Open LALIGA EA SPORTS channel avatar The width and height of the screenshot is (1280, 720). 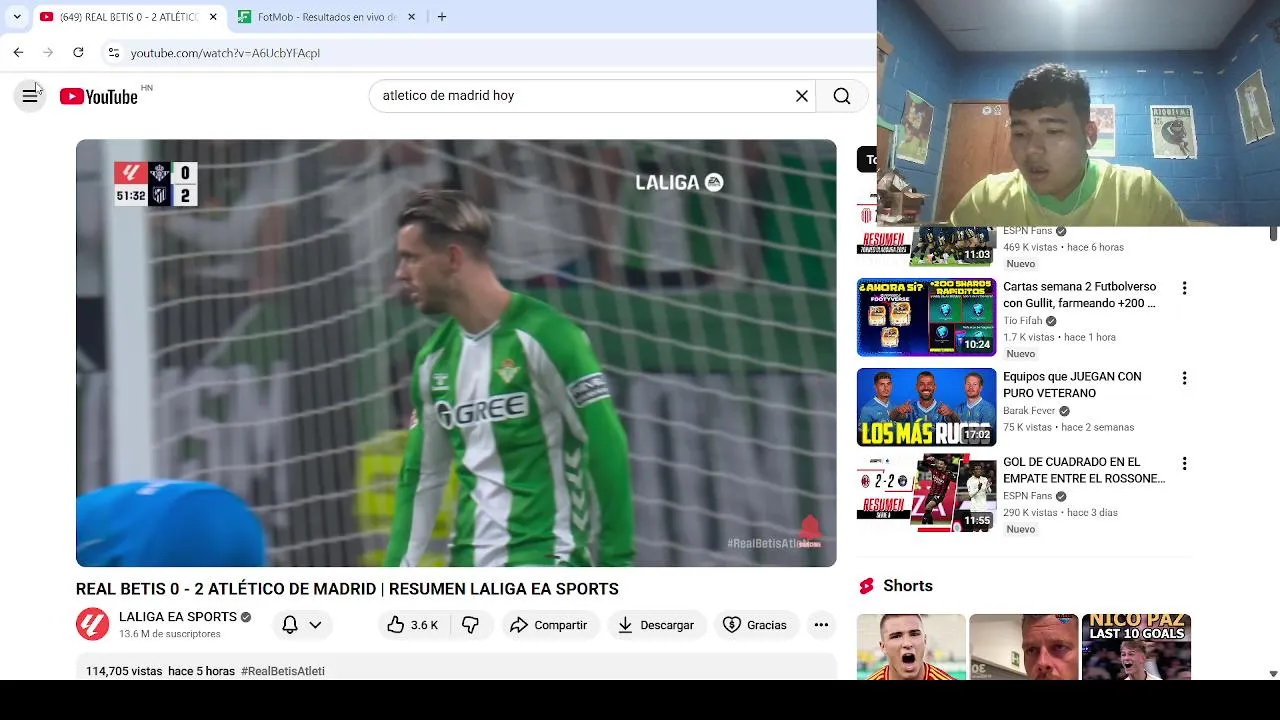coord(93,625)
